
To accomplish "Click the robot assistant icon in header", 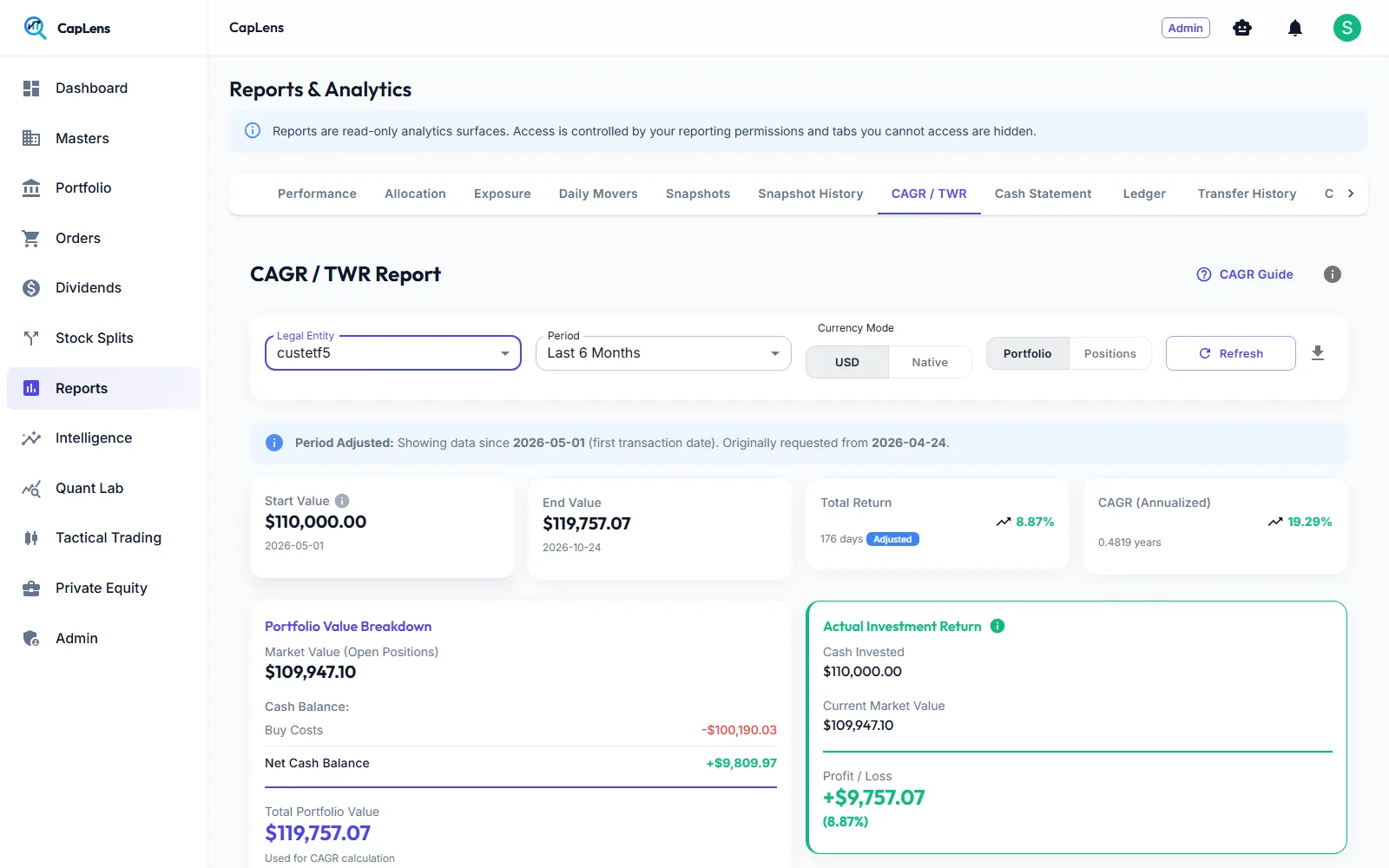I will [1242, 28].
